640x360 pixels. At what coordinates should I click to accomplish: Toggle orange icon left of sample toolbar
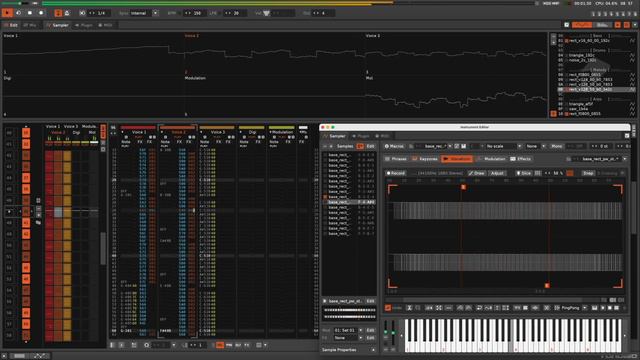coord(388,308)
